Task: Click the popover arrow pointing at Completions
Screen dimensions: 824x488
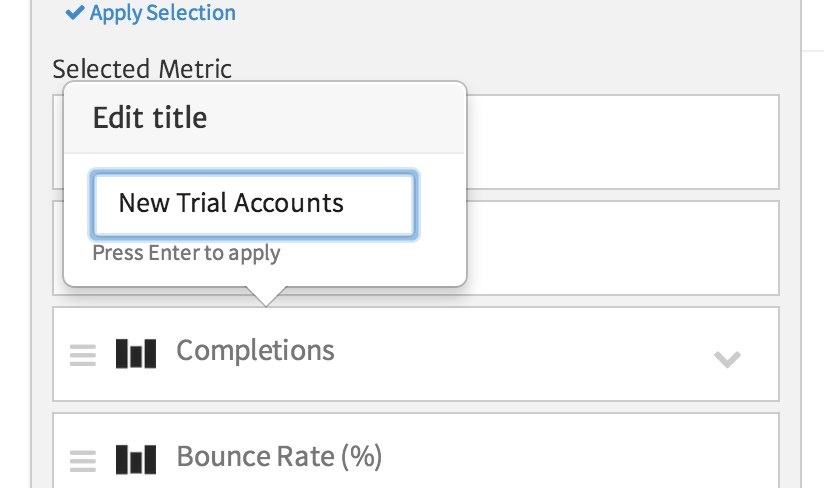Action: [265, 296]
